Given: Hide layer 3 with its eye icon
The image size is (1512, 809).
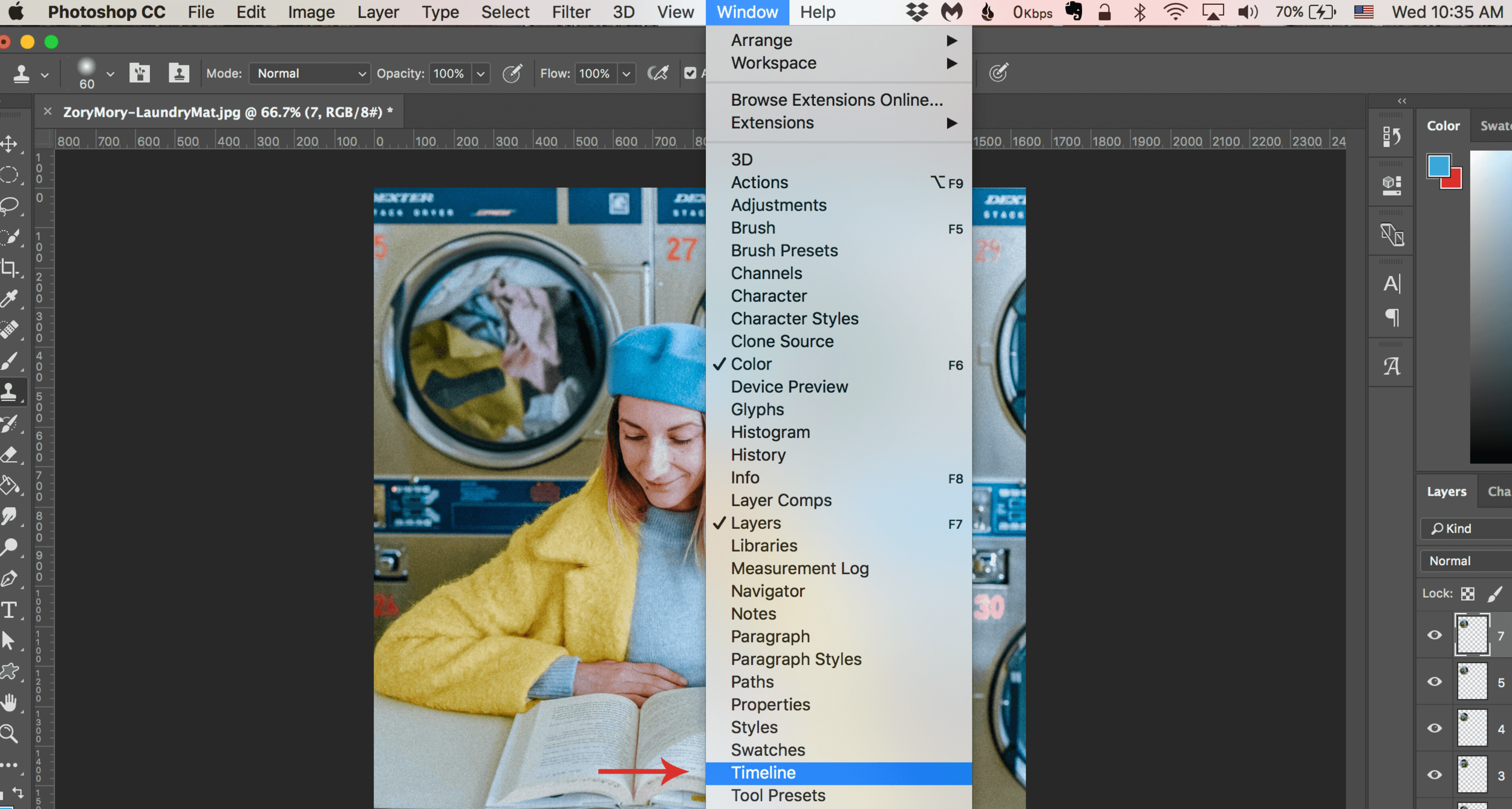Looking at the screenshot, I should tap(1434, 775).
